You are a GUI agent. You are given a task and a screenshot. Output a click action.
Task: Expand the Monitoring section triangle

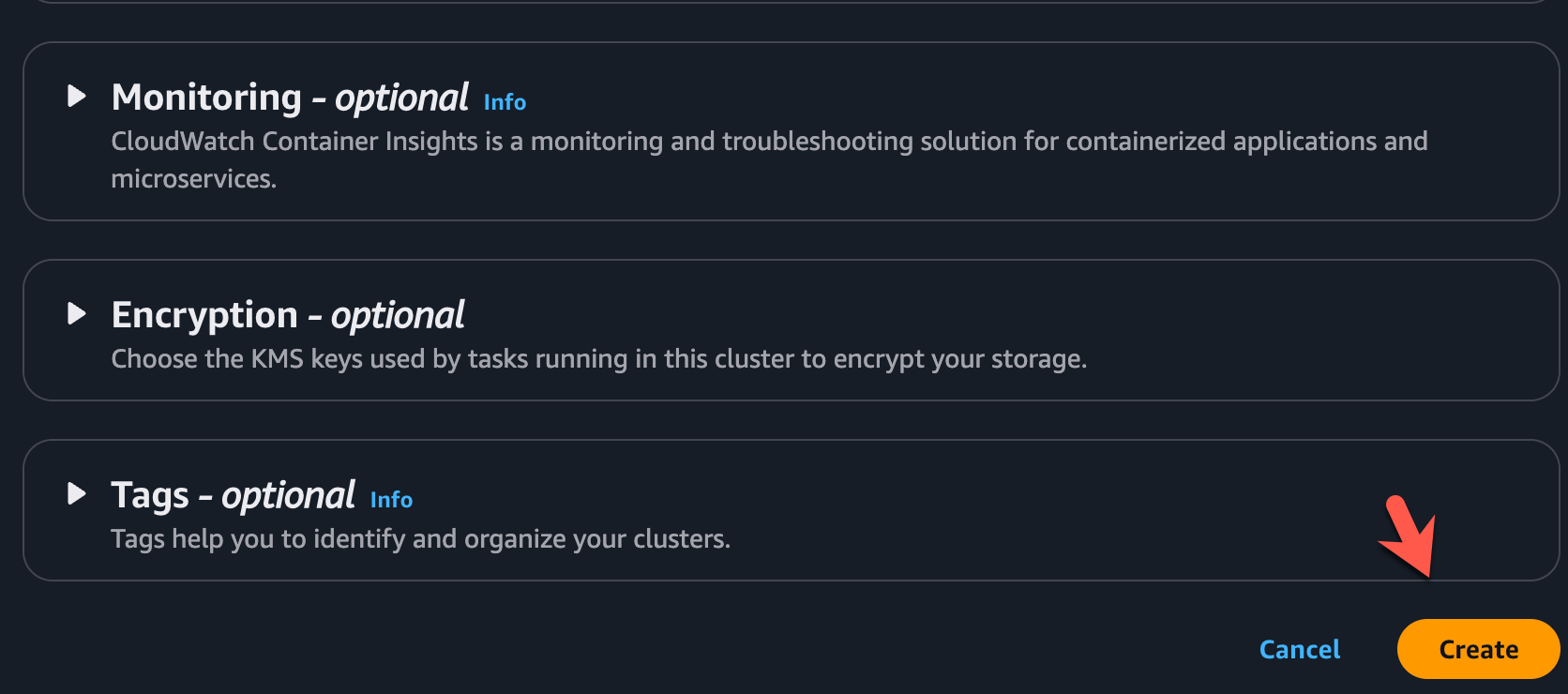point(77,96)
